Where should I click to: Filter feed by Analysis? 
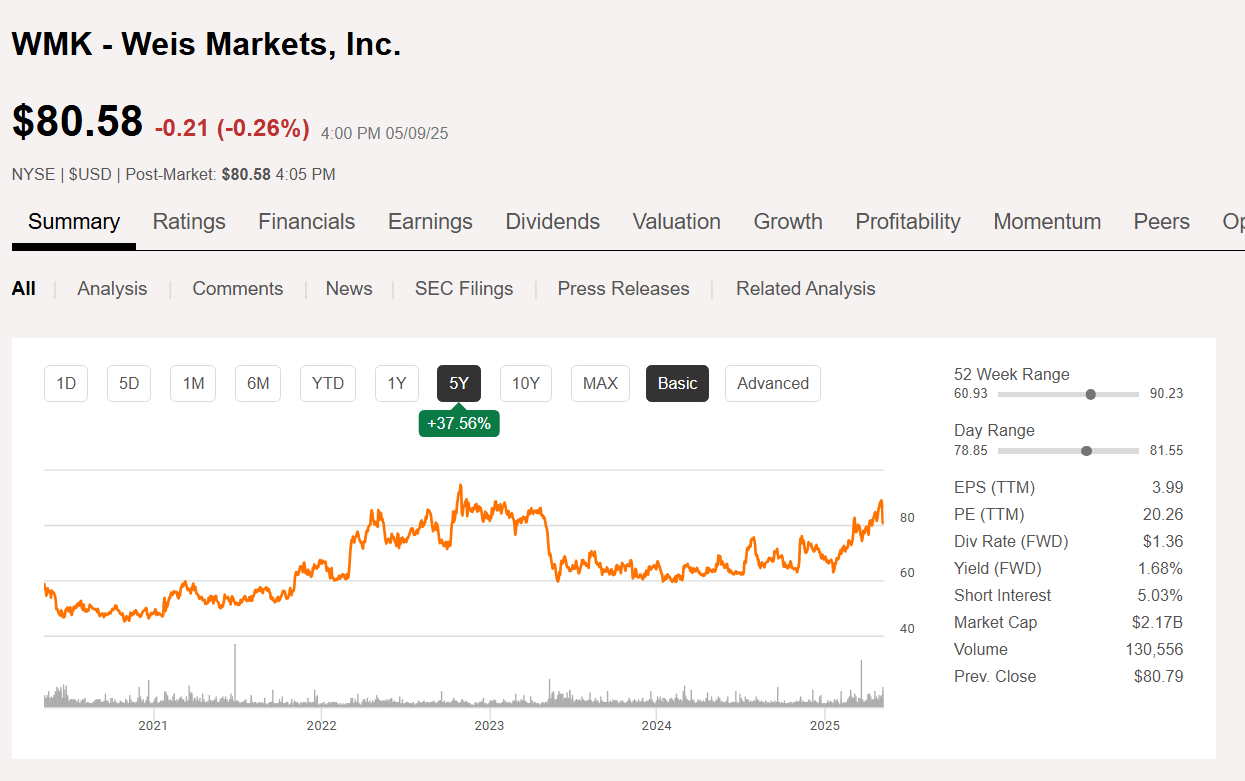point(112,289)
